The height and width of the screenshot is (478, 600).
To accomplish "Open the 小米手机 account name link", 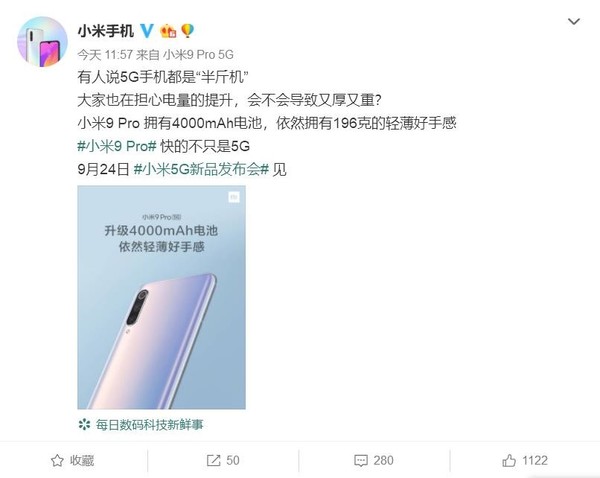I will (106, 31).
